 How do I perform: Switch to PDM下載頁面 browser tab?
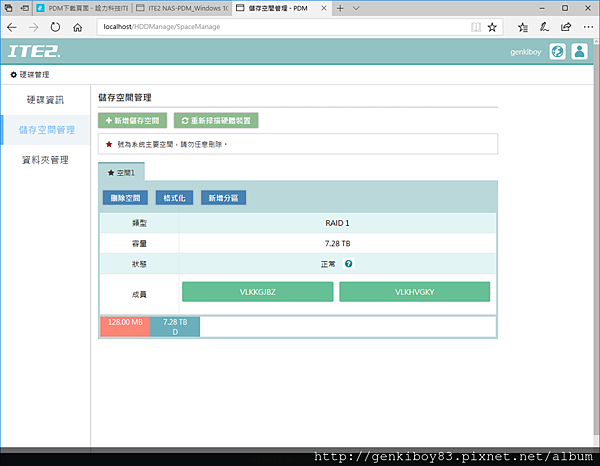[x=82, y=8]
